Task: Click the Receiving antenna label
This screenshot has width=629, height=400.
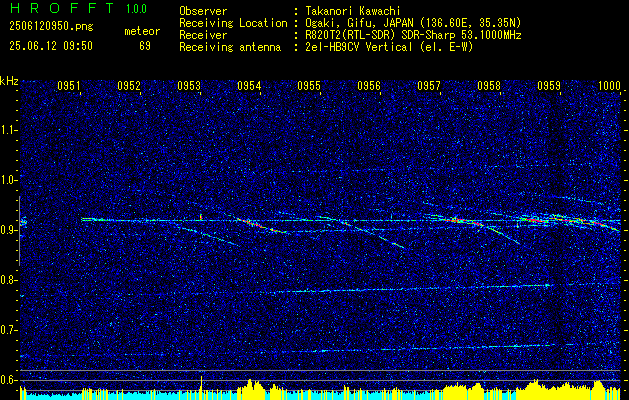Action: click(x=230, y=47)
